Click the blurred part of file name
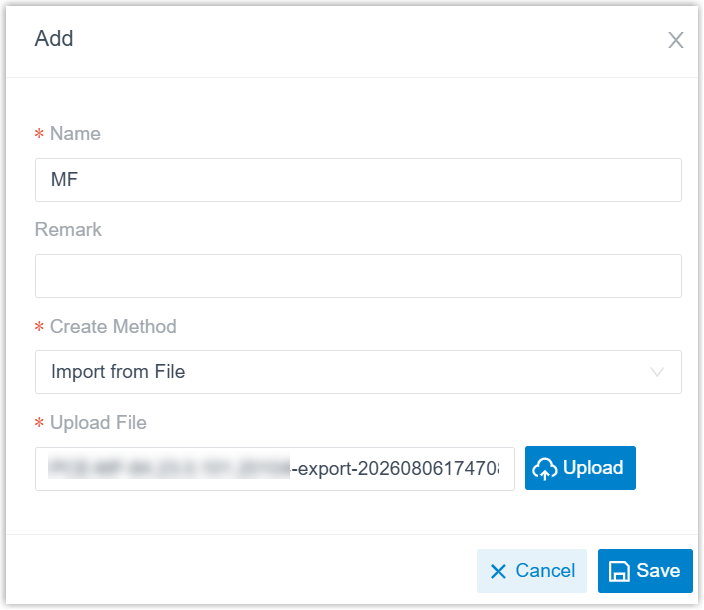The width and height of the screenshot is (704, 610). [169, 468]
